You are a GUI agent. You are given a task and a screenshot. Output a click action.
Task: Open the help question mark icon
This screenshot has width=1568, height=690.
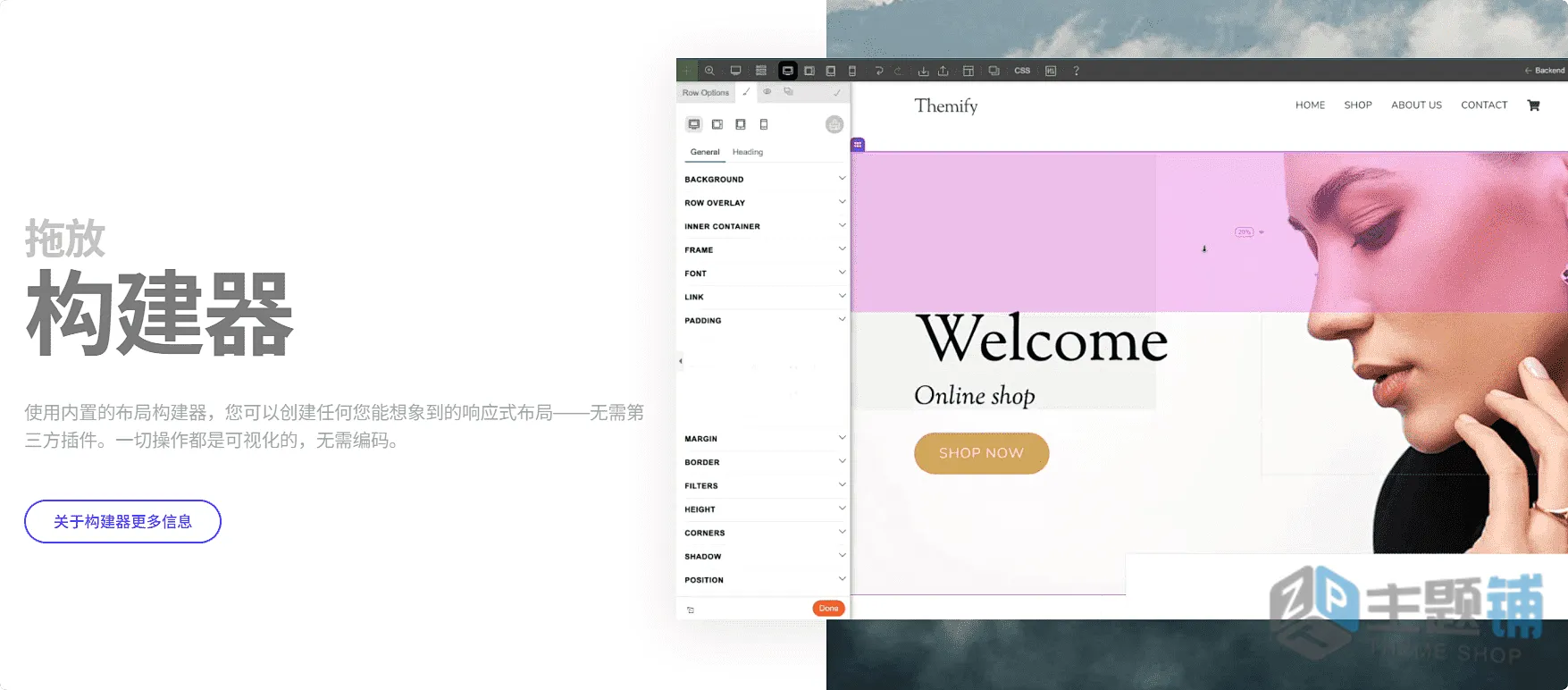tap(1077, 71)
